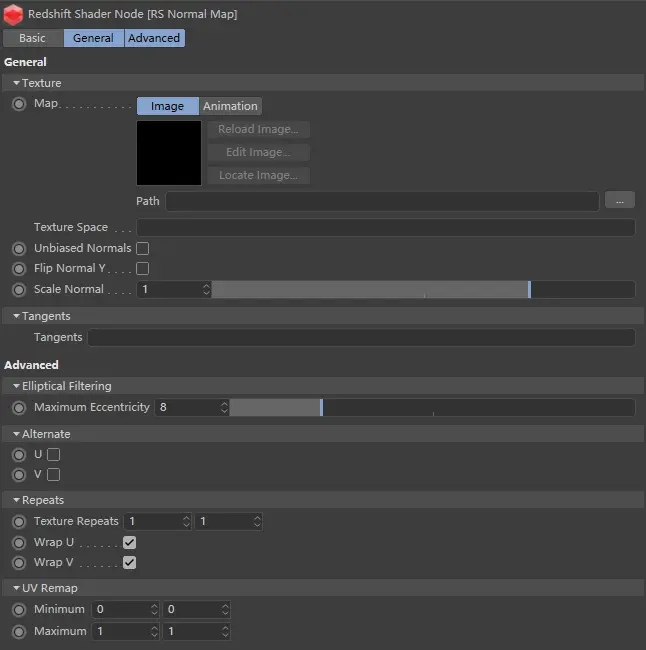The image size is (646, 650).
Task: Enable the Flip Normal Y checkbox
Action: pos(143,269)
